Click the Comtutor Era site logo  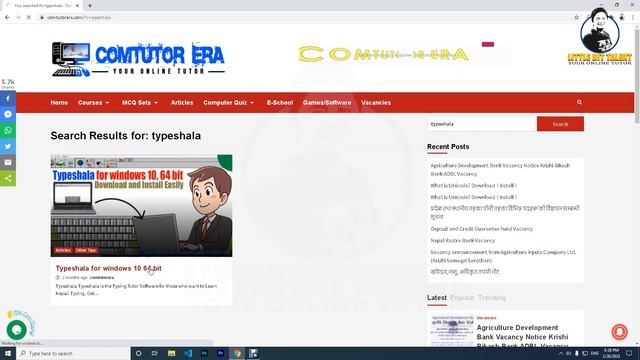click(138, 59)
